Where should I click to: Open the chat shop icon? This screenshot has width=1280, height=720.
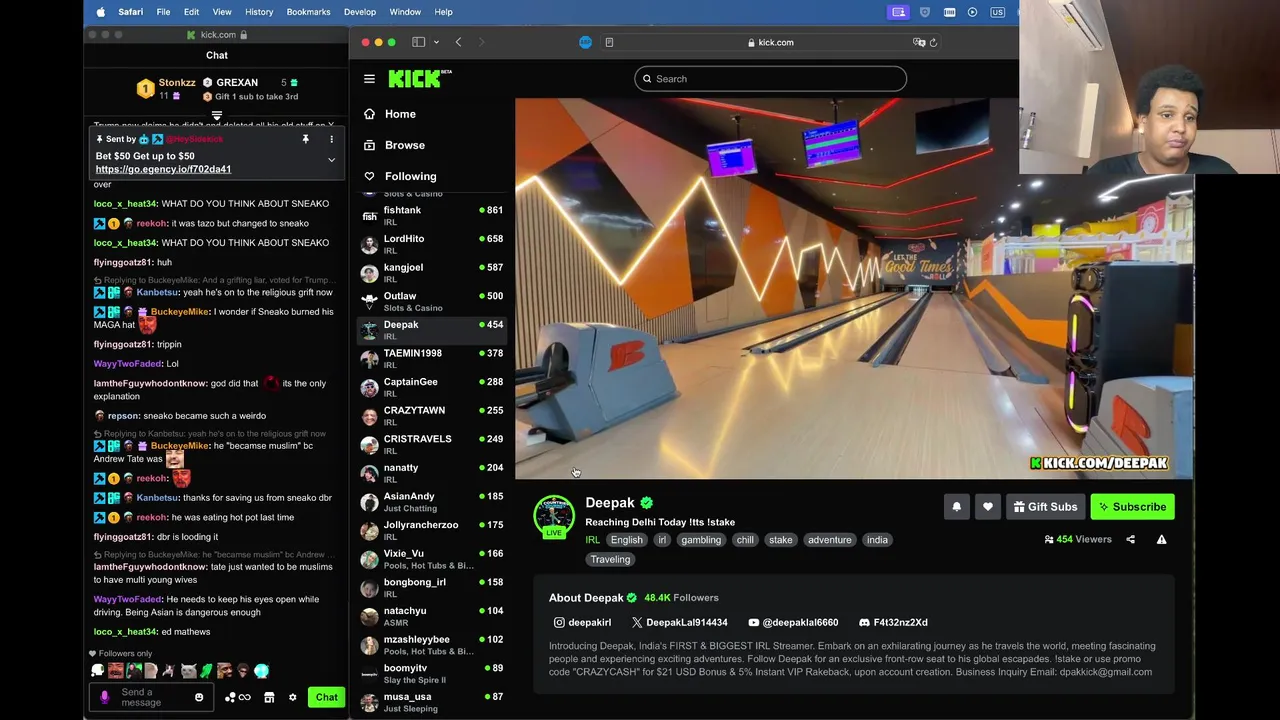pyautogui.click(x=269, y=697)
